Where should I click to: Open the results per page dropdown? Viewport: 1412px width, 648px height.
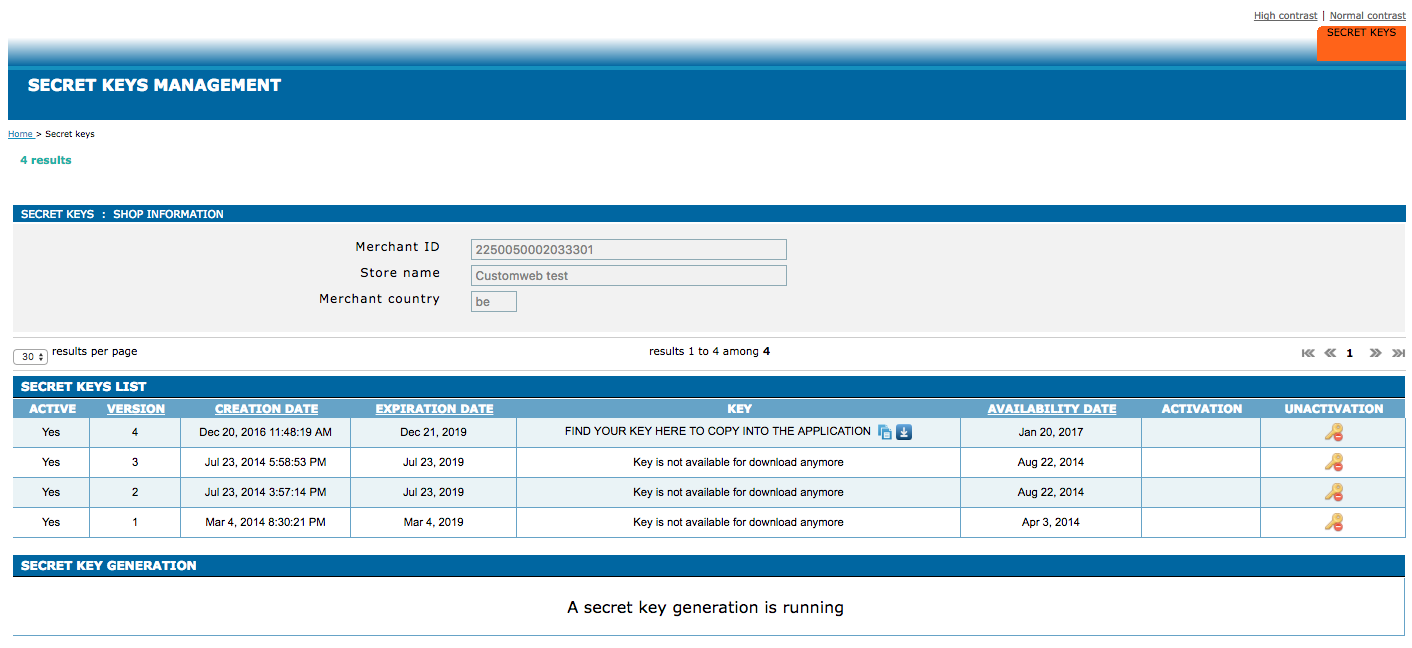point(30,357)
